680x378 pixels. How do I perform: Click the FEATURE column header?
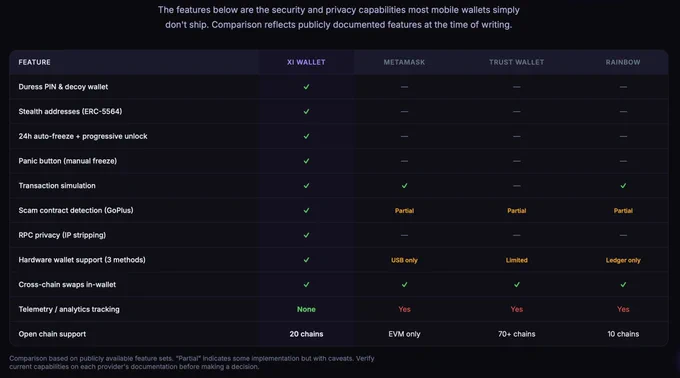click(x=34, y=62)
